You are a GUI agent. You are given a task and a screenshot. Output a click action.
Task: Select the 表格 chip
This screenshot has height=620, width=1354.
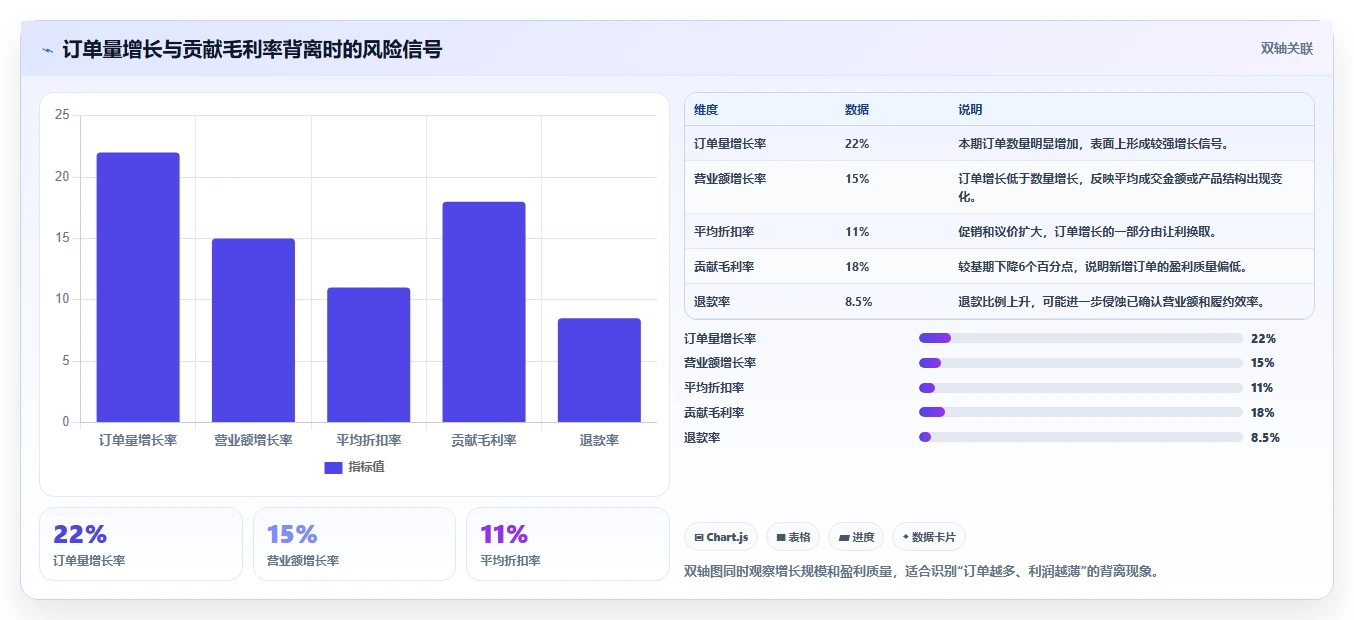tap(793, 537)
